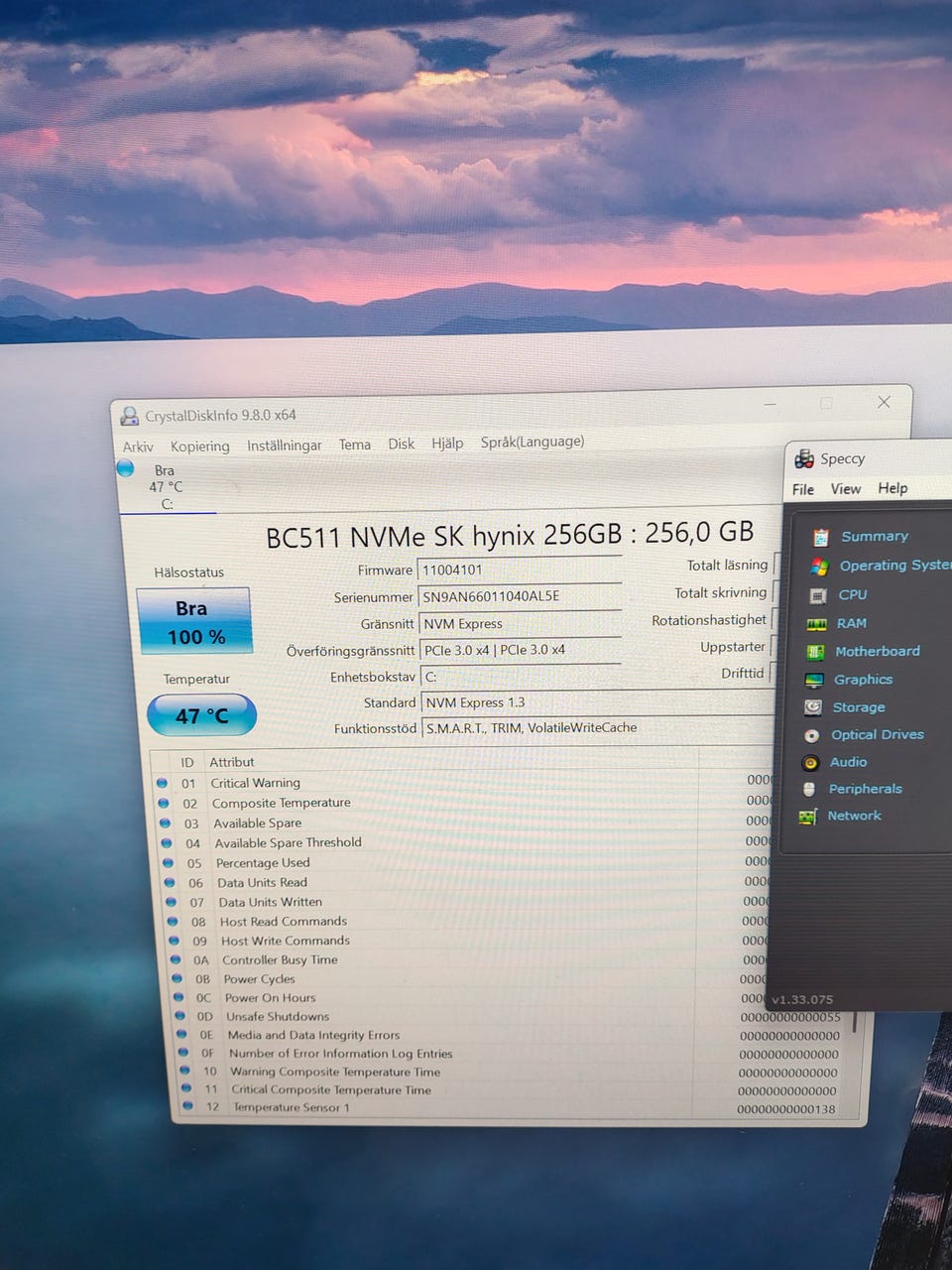Click the Peripherals icon in Speccy
Screen dimensions: 952x1270
tap(809, 789)
